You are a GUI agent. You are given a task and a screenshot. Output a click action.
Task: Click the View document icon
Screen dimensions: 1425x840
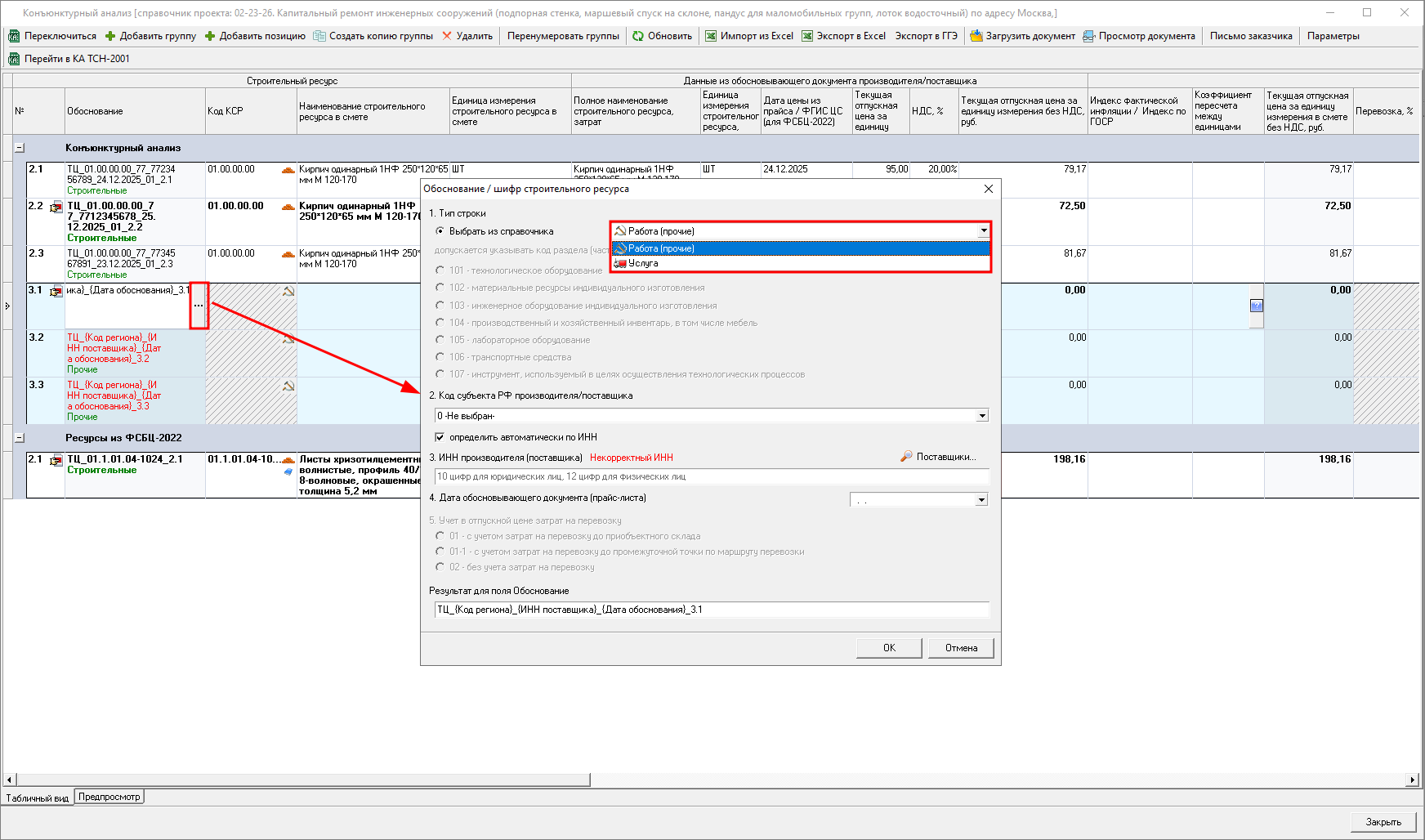pos(1089,36)
